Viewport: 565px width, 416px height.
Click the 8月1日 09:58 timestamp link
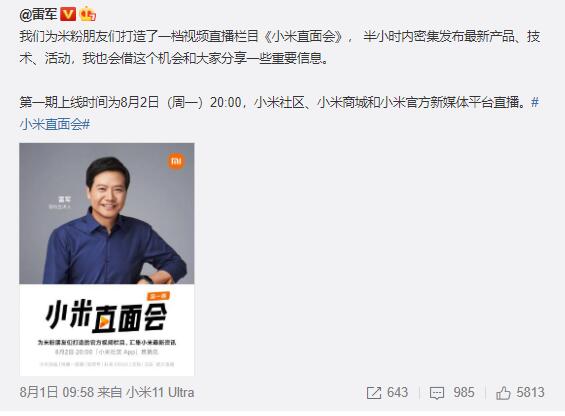pos(57,392)
